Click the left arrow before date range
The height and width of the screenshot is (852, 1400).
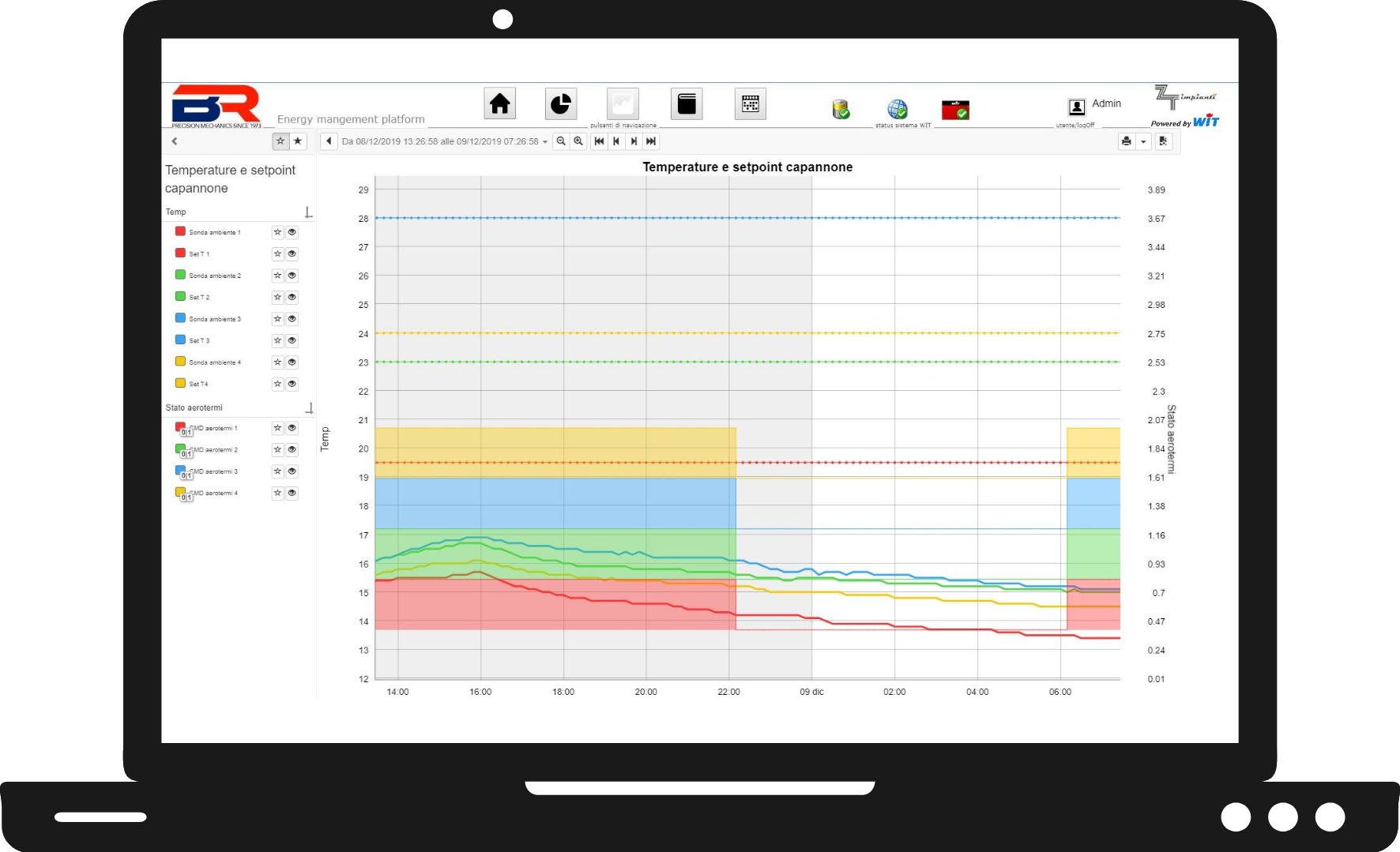[329, 141]
